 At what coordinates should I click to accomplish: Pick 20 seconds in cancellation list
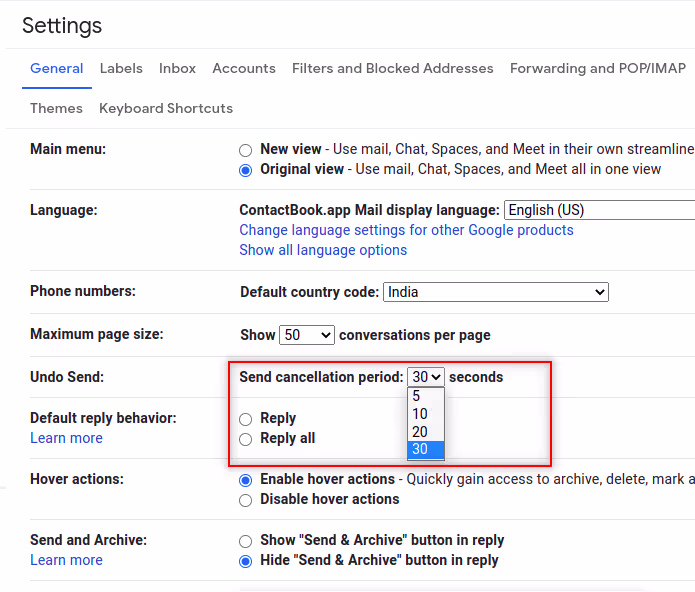(x=426, y=432)
